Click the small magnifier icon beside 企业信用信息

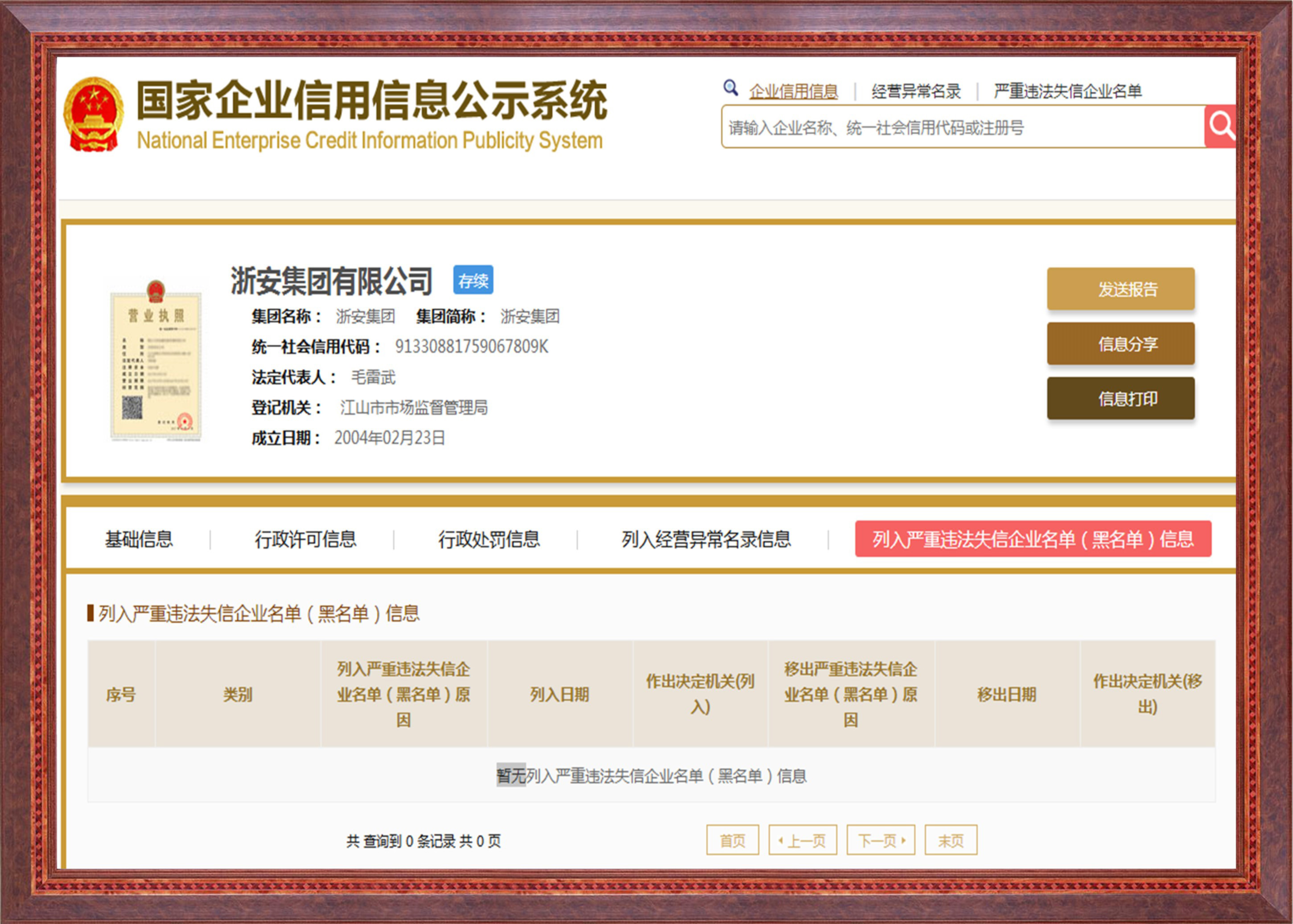tap(730, 88)
